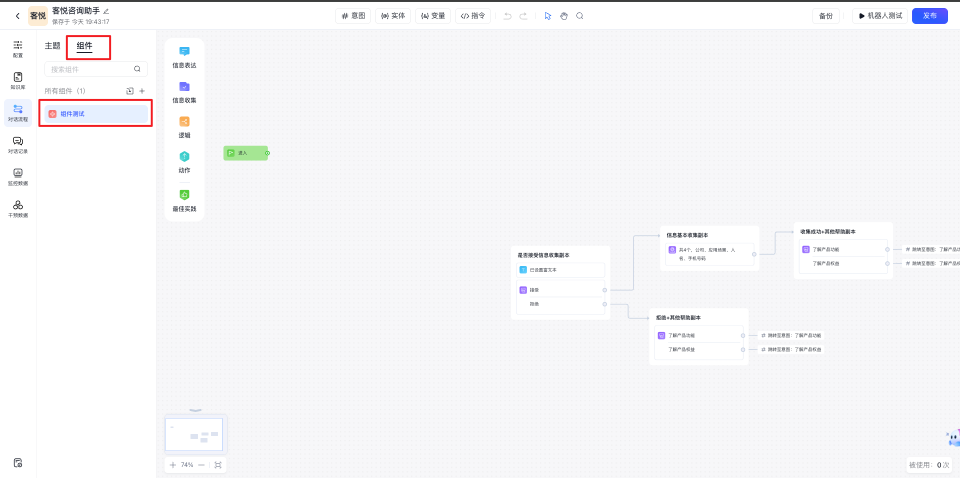Select the 逻辑 node icon

pyautogui.click(x=184, y=125)
